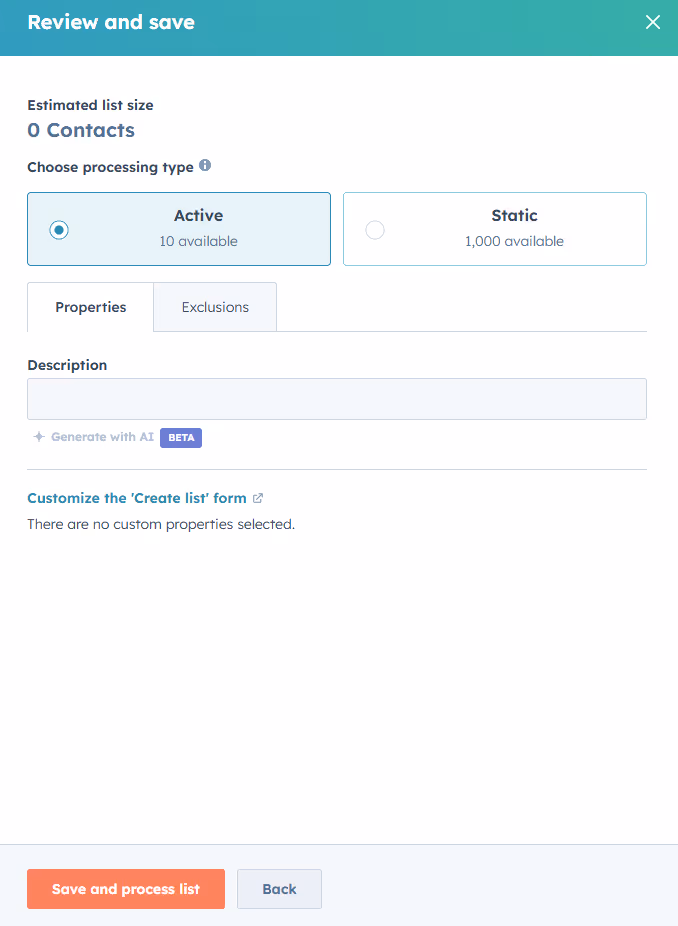678x926 pixels.
Task: Open the Customize the 'Create list' form link
Action: point(137,497)
